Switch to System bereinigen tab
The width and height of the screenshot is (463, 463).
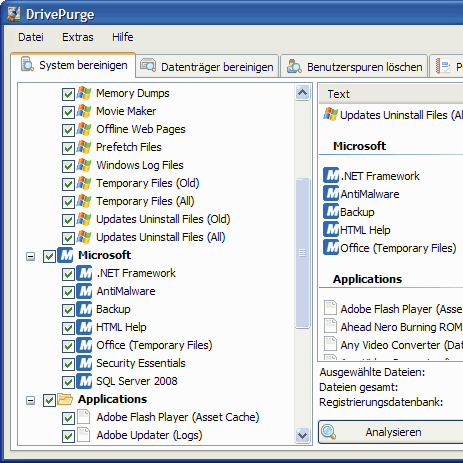73,65
